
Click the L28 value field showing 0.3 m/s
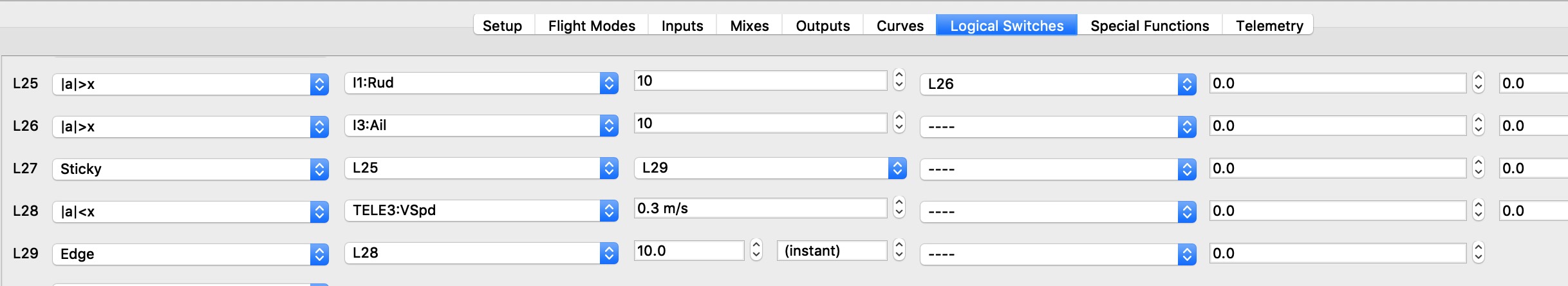click(x=760, y=209)
